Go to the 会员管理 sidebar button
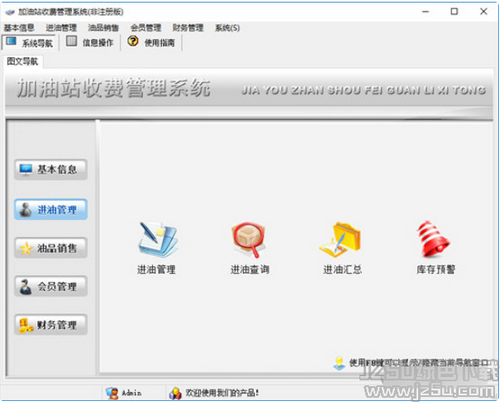The image size is (500, 402). pyautogui.click(x=51, y=286)
